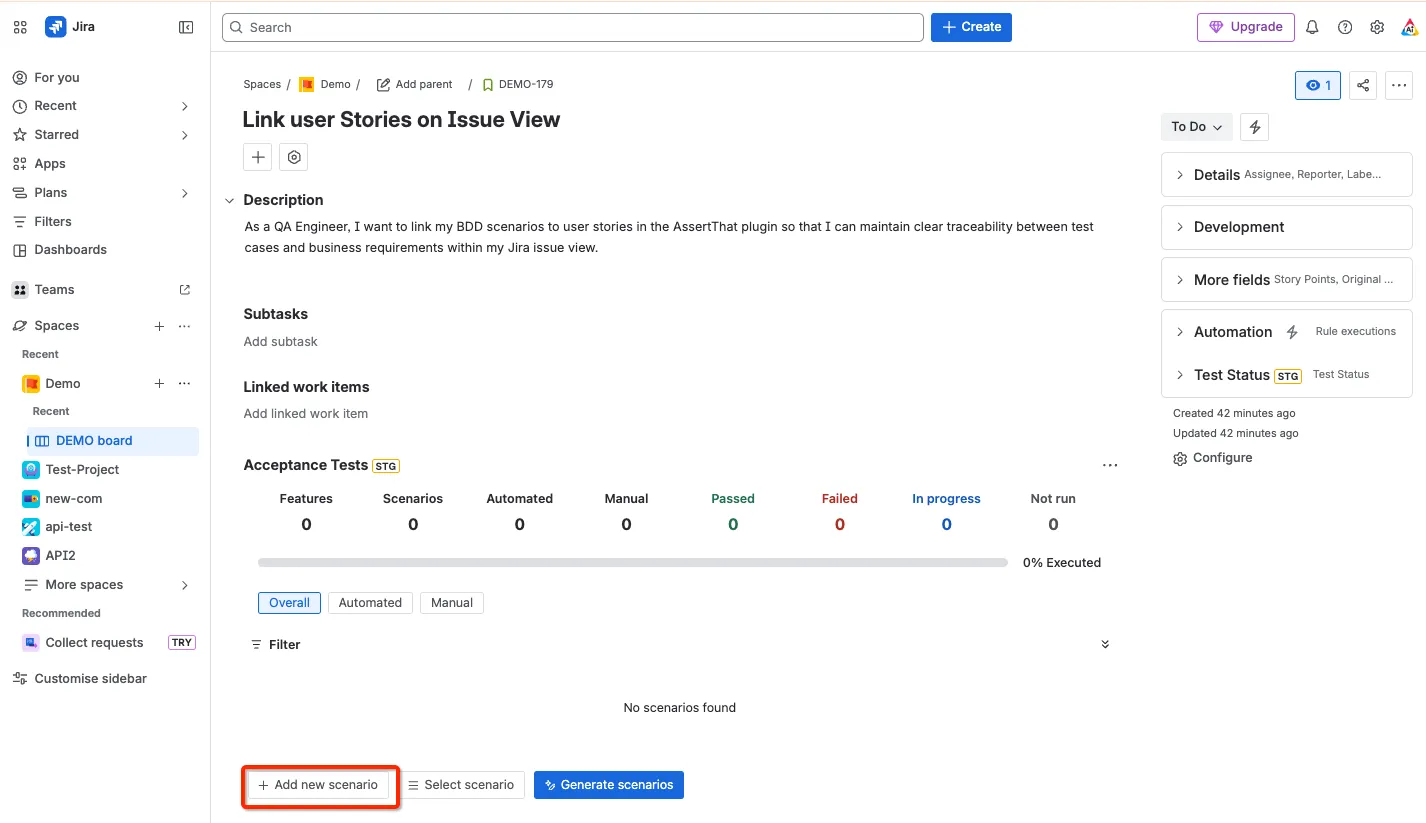
Task: Click the Select scenario button
Action: (461, 785)
